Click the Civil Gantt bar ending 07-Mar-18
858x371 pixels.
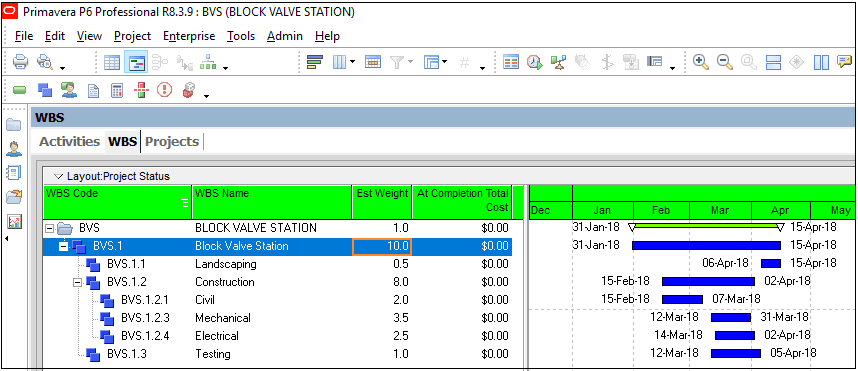pyautogui.click(x=682, y=300)
